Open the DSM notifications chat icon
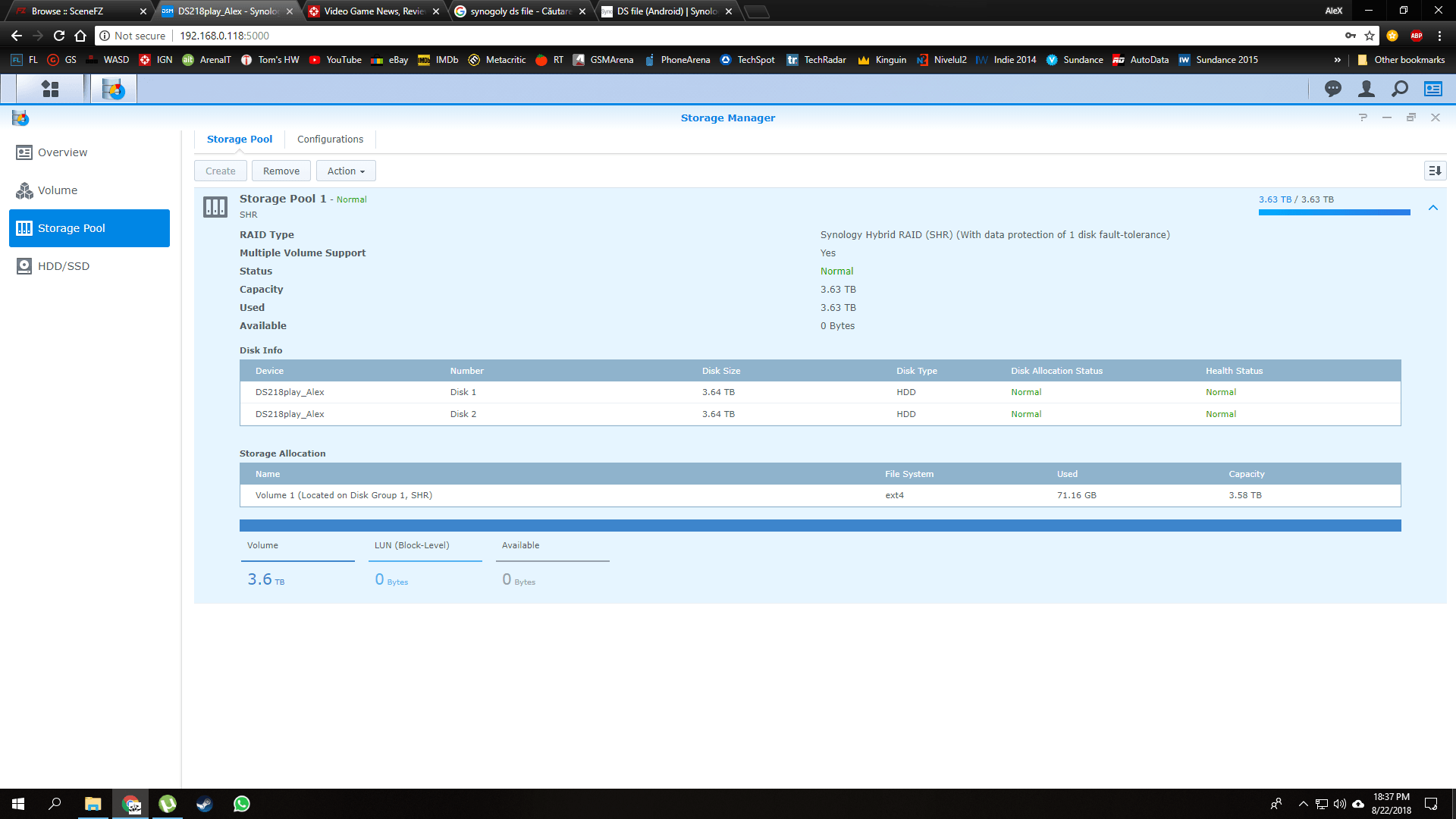Screen dimensions: 1456x819 1332,89
